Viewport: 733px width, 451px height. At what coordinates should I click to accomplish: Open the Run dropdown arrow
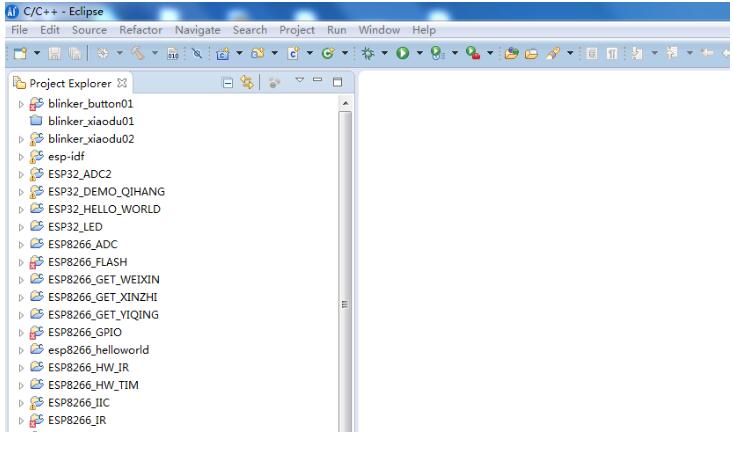(x=419, y=53)
